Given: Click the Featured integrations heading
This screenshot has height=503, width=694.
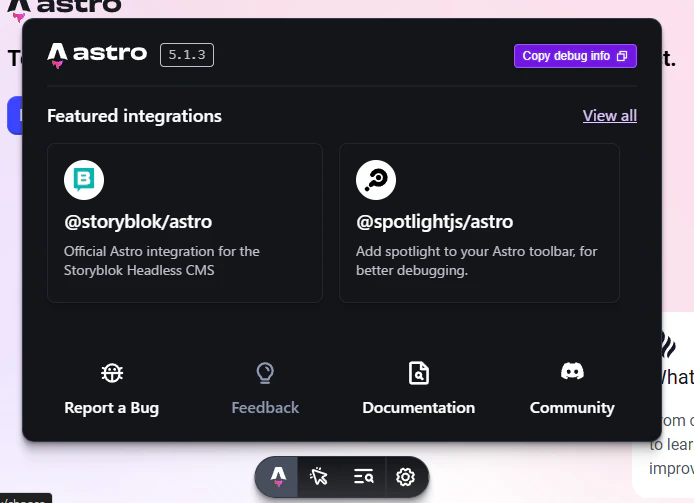Looking at the screenshot, I should pos(134,116).
